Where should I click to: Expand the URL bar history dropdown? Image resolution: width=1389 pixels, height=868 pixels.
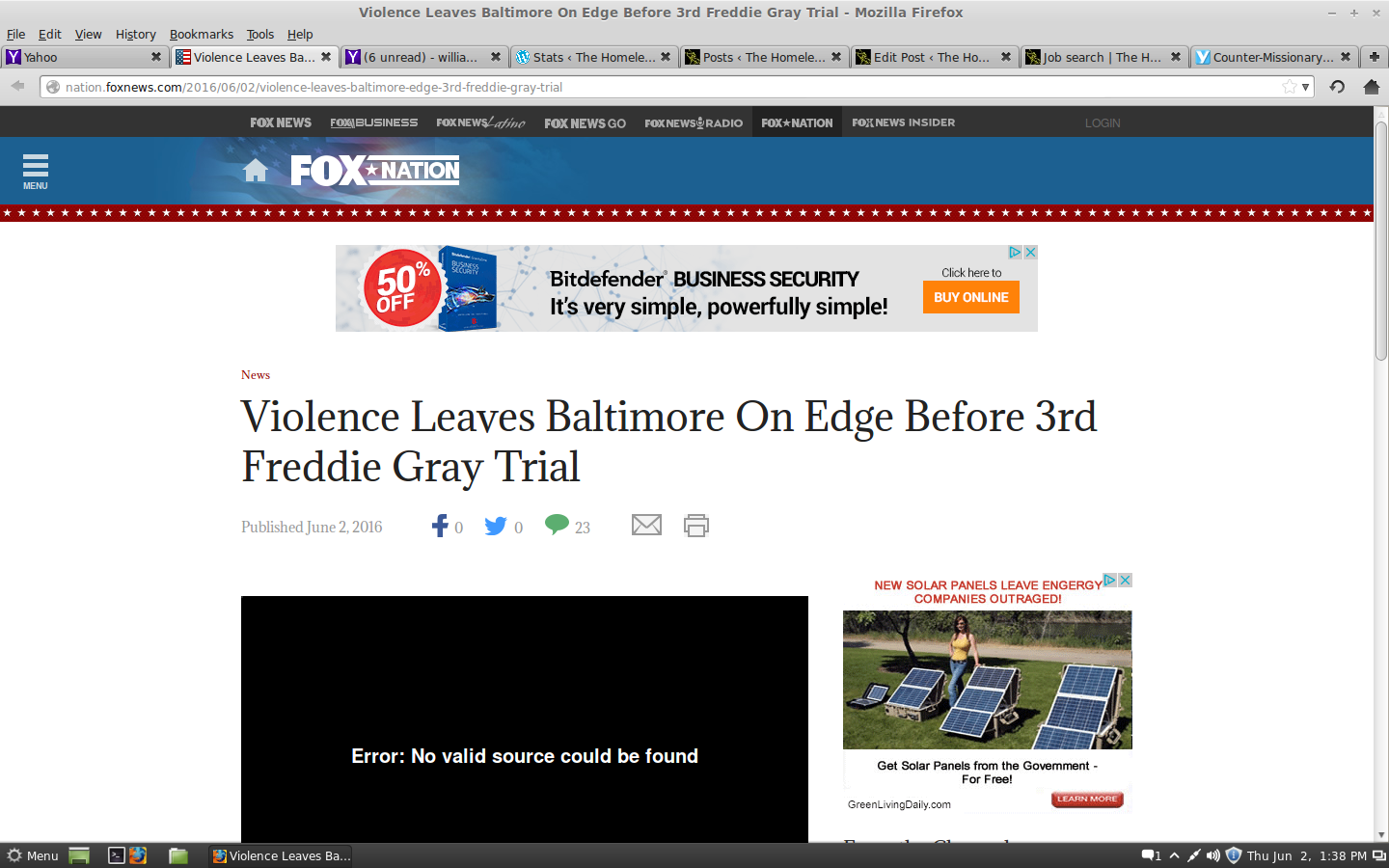coord(1306,87)
